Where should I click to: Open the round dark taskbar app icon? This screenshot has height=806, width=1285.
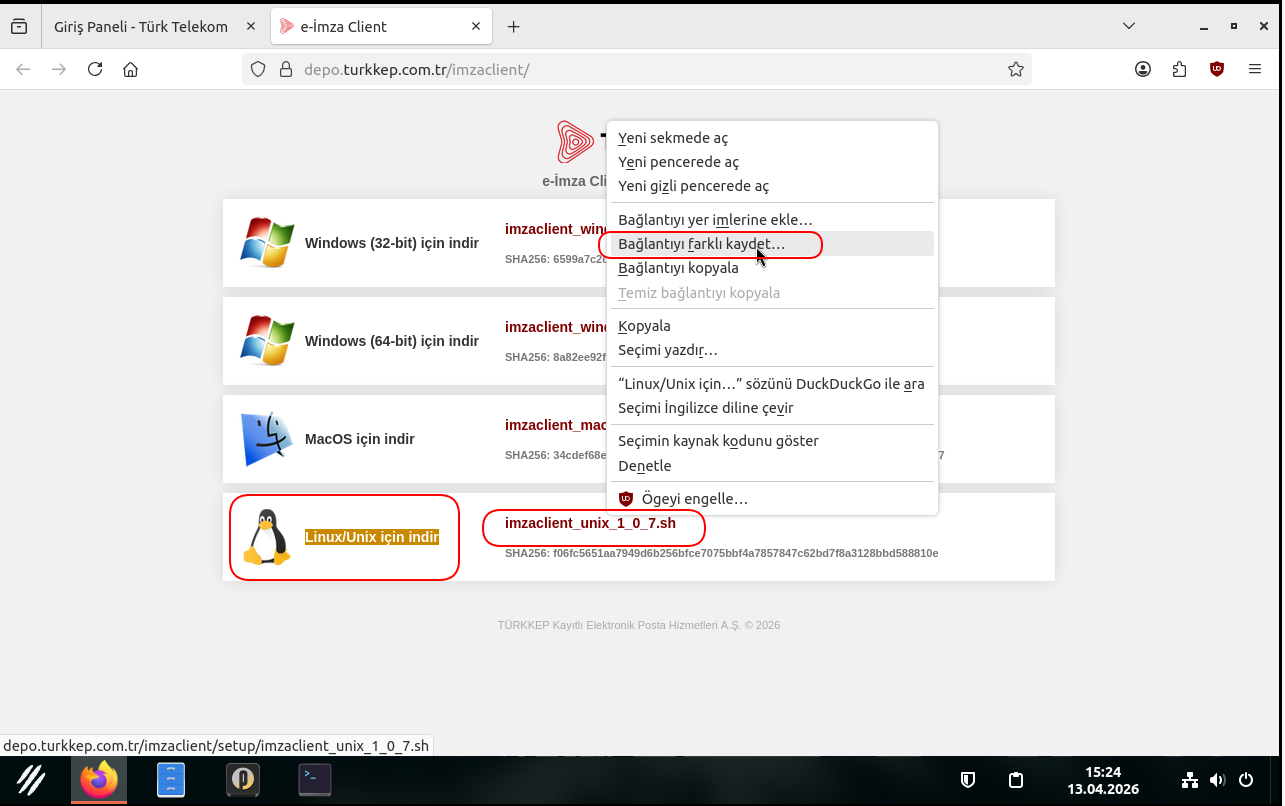(x=243, y=779)
